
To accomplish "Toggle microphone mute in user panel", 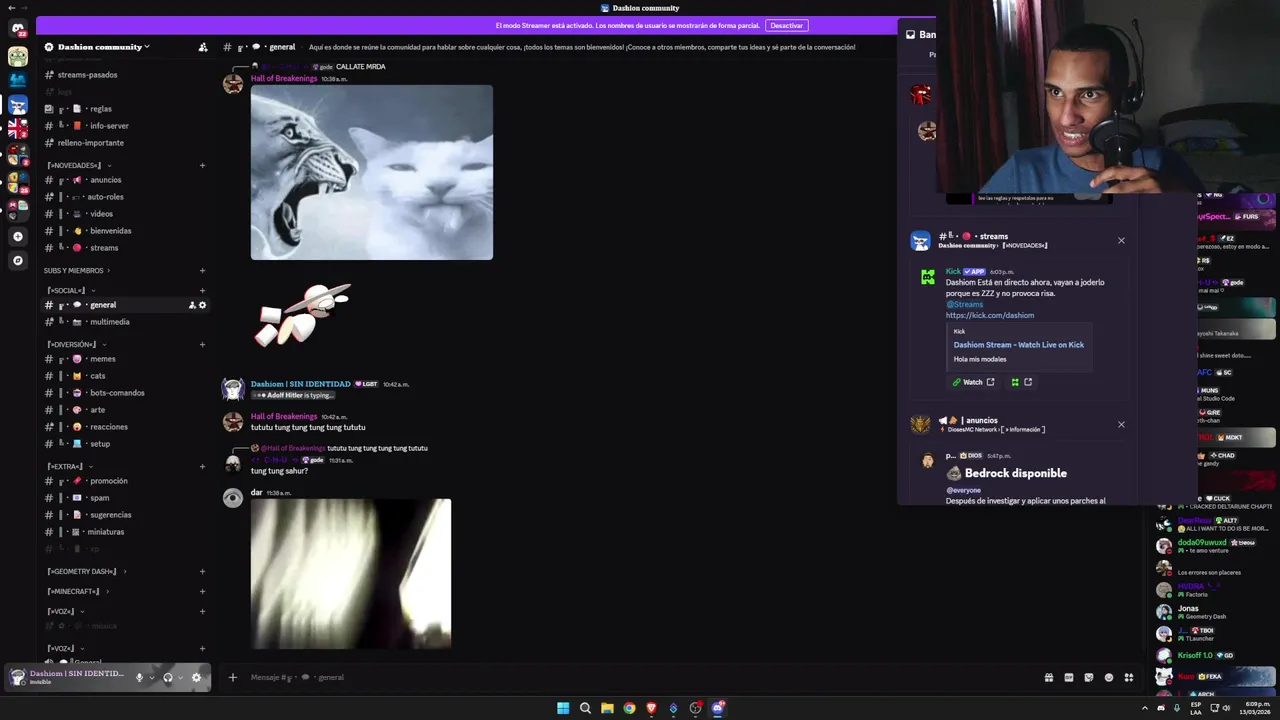I will click(x=139, y=677).
